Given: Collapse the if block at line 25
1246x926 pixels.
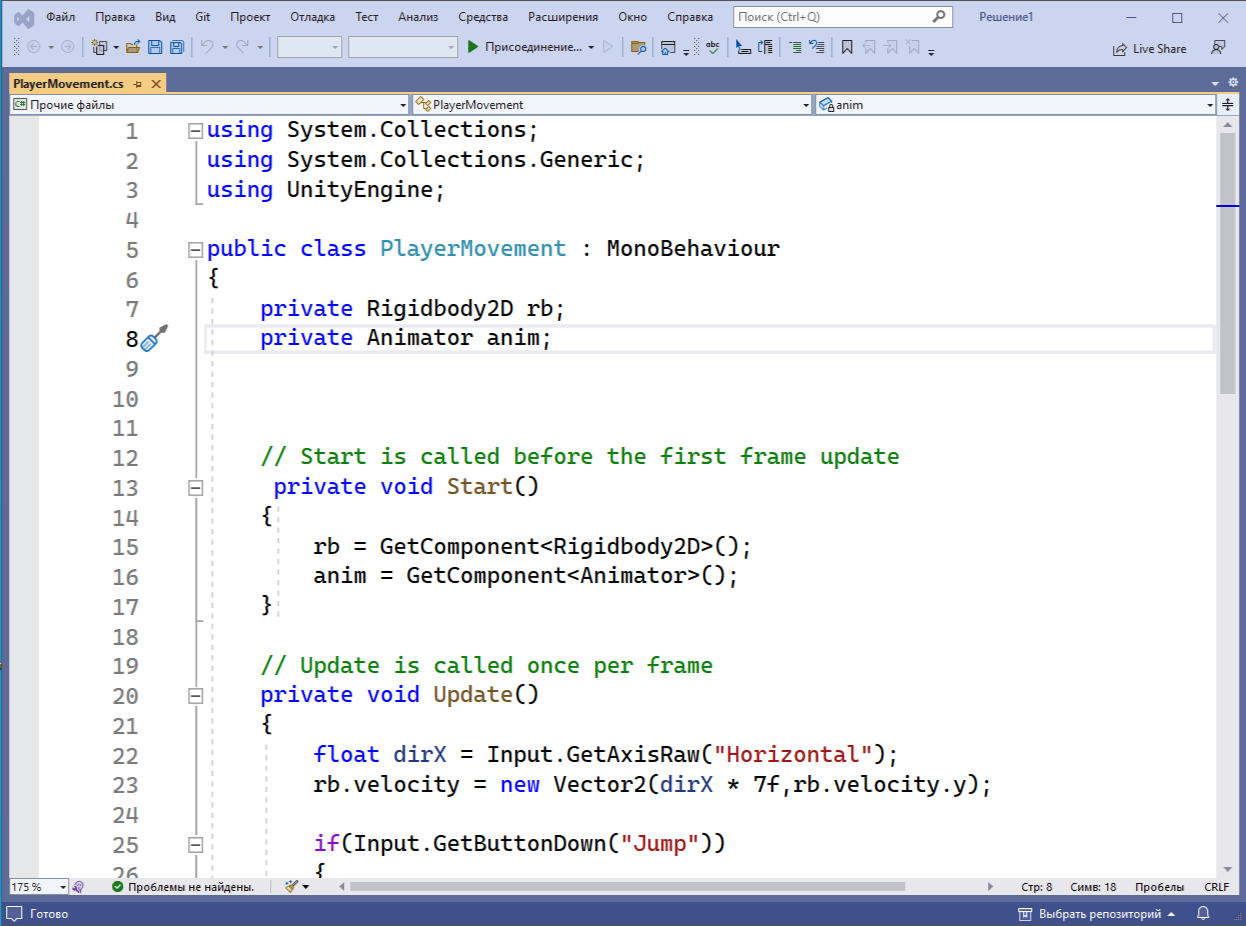Looking at the screenshot, I should [196, 844].
